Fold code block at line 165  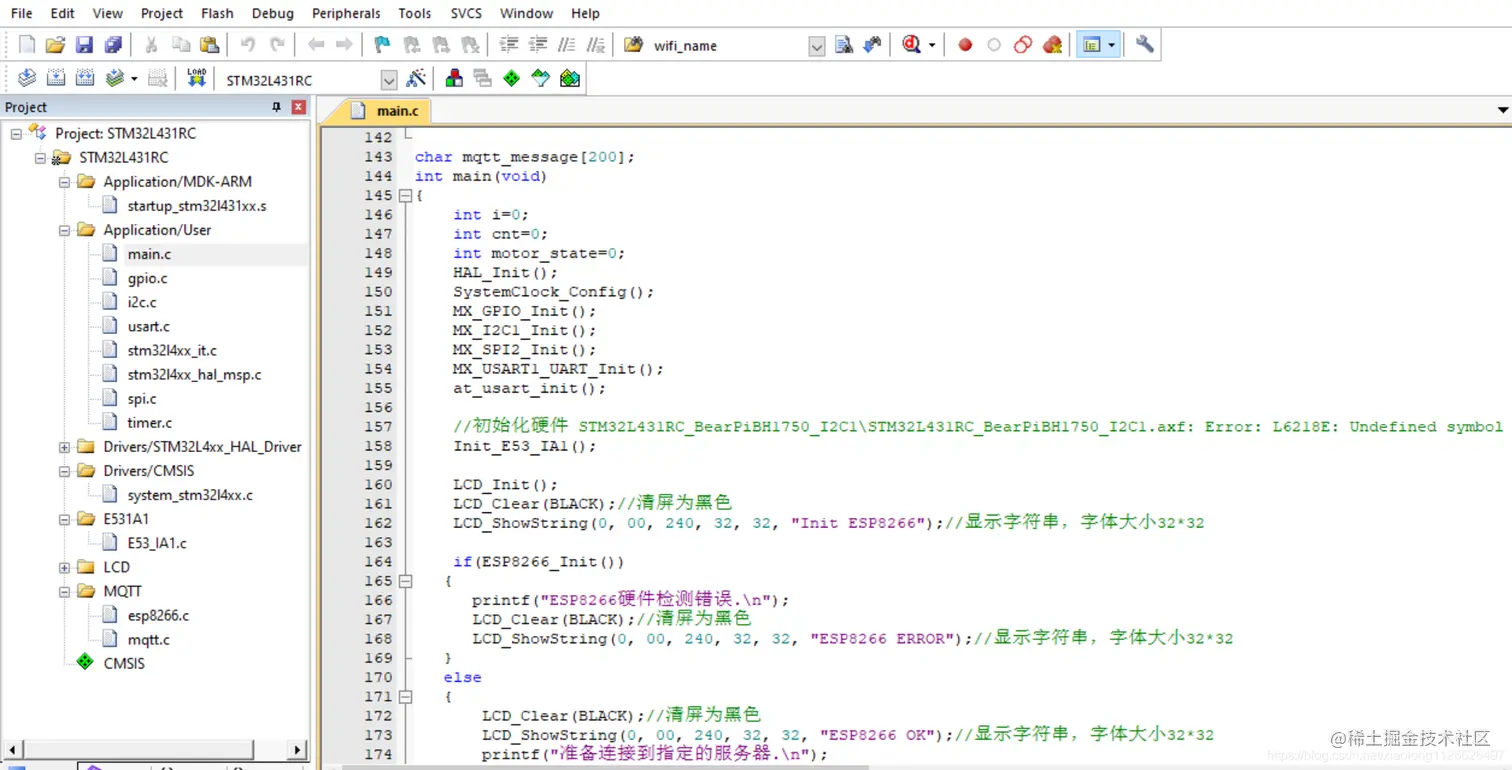point(405,581)
